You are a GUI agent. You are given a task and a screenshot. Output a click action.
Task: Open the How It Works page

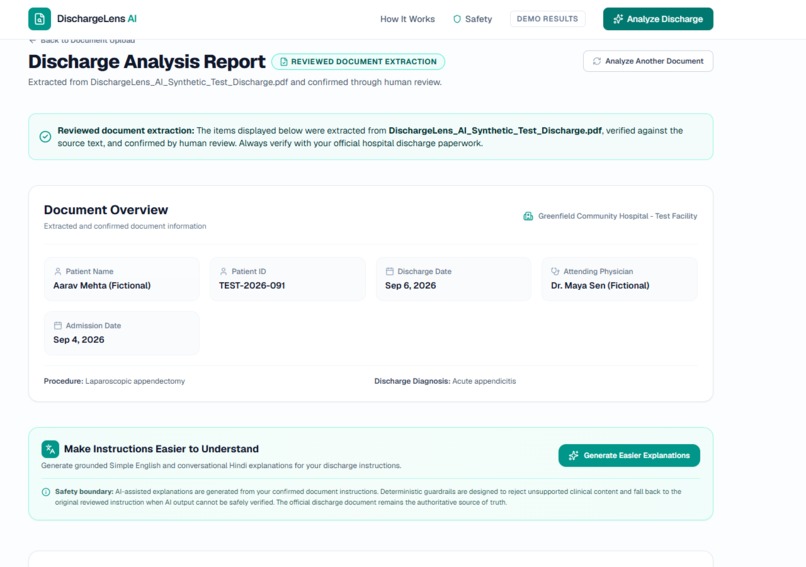(x=407, y=19)
